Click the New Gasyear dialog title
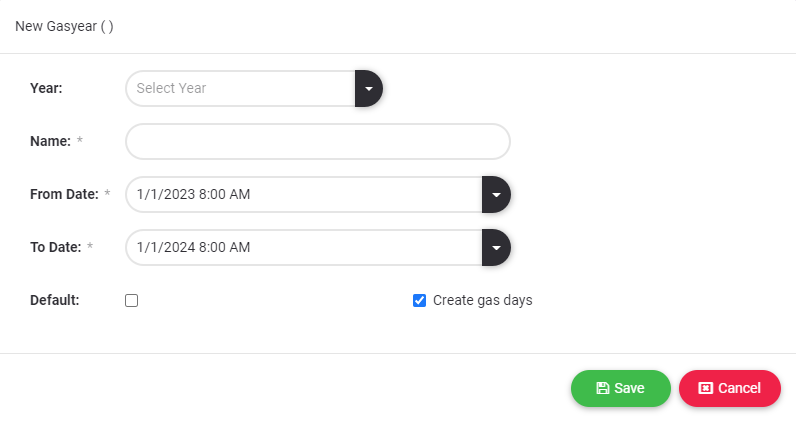 (64, 26)
